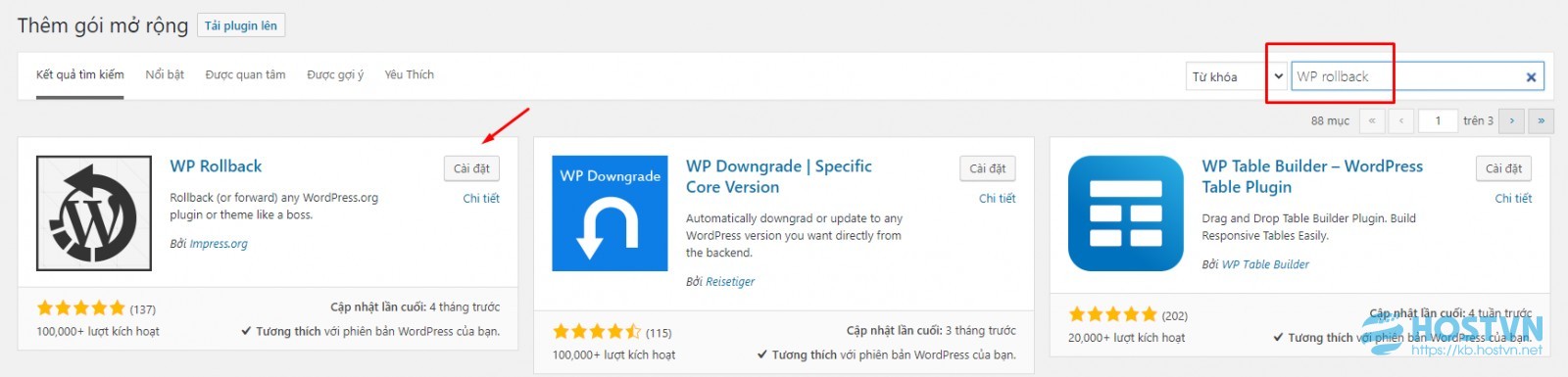Open the Từ khóa search type dropdown
The width and height of the screenshot is (1568, 377).
[1236, 76]
